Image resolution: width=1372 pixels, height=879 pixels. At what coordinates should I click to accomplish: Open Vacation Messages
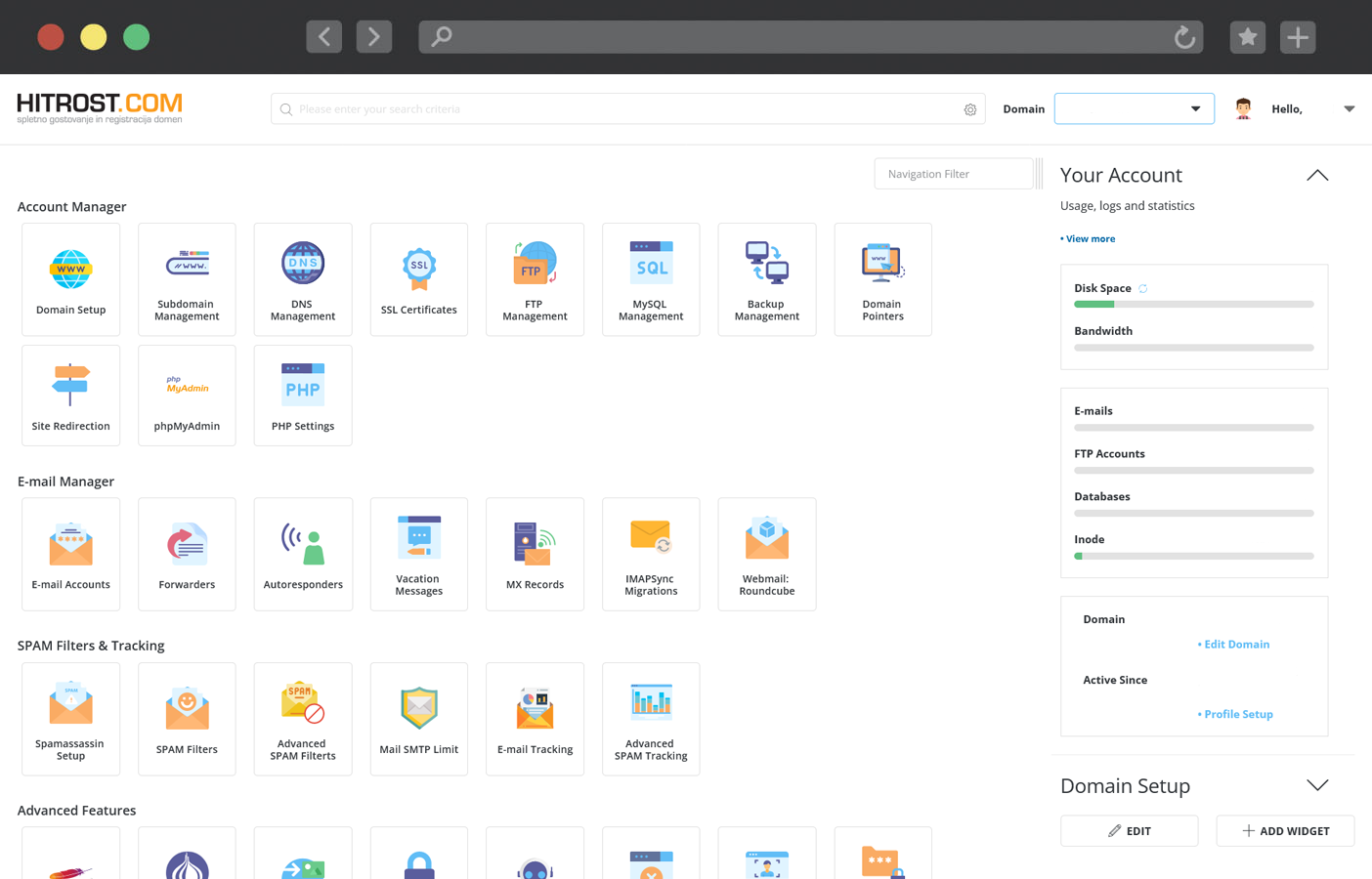tap(419, 555)
